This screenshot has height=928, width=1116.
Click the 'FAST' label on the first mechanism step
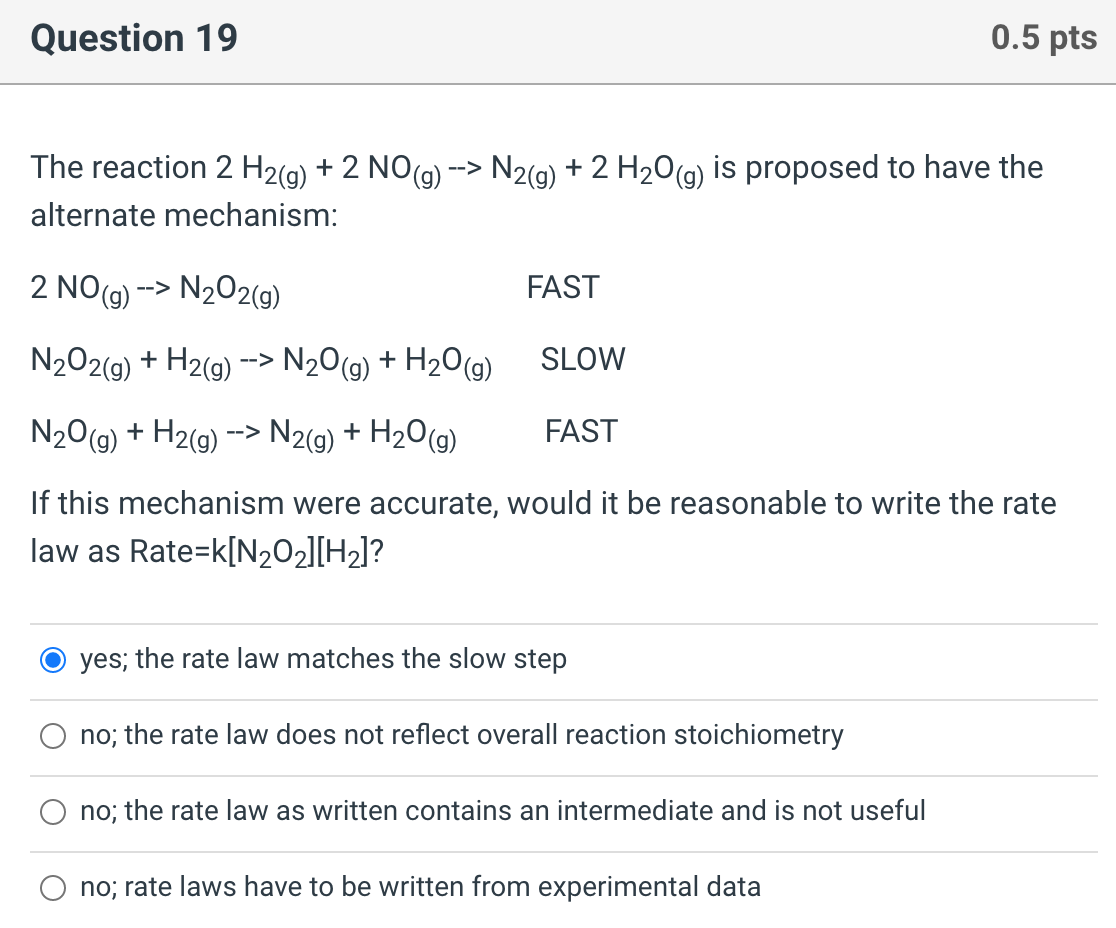(563, 287)
